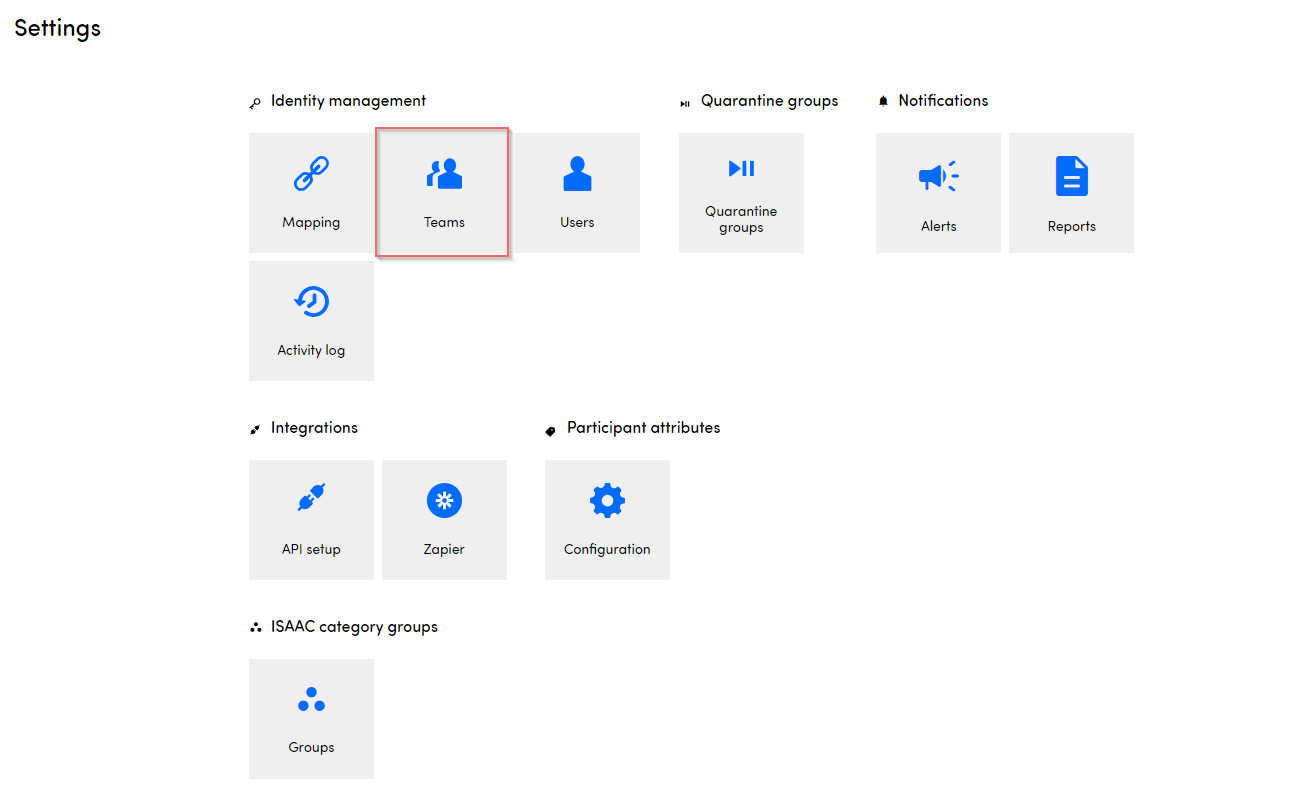Viewport: 1307px width, 798px height.
Task: Open the Mapping chain-link icon tile
Action: click(x=311, y=192)
